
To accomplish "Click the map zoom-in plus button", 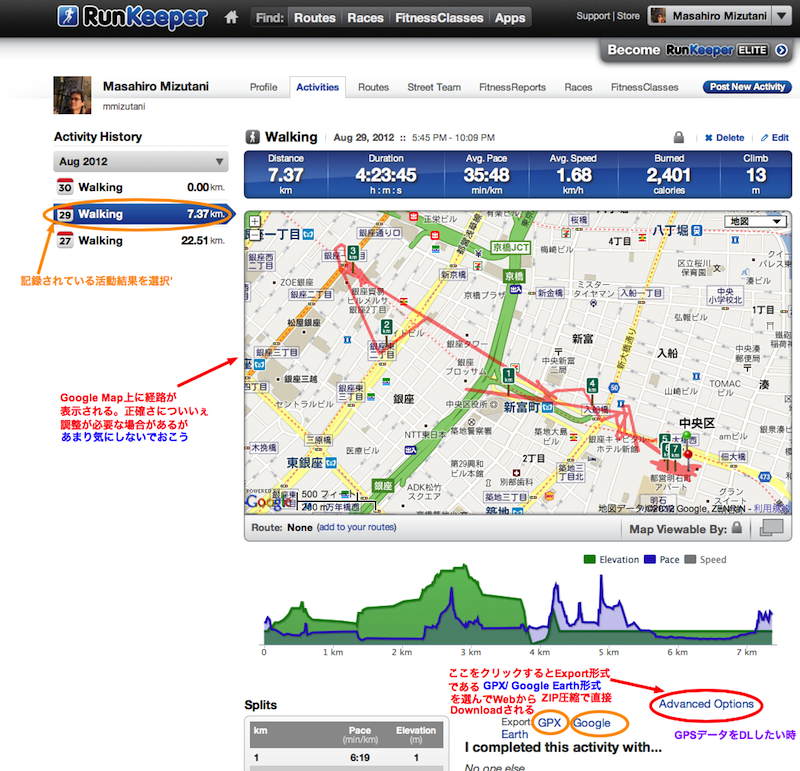I will 254,221.
